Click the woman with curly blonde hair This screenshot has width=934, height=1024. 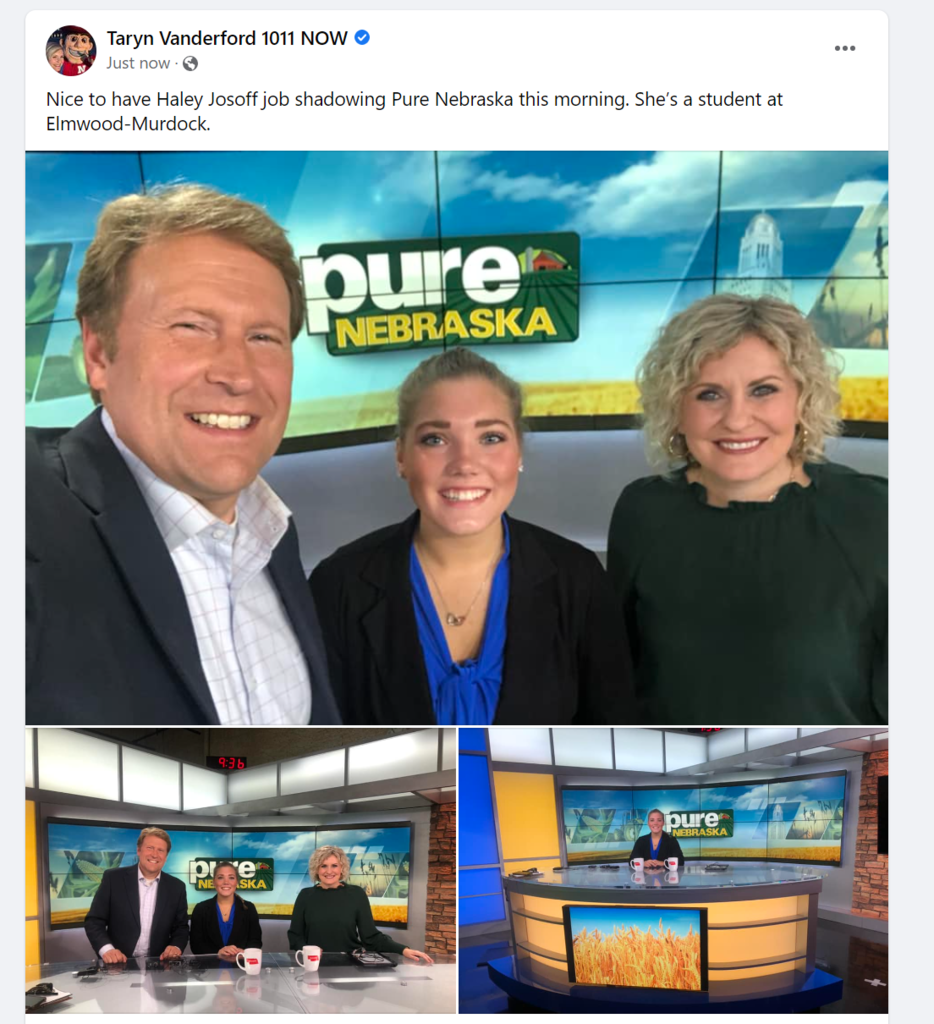745,509
